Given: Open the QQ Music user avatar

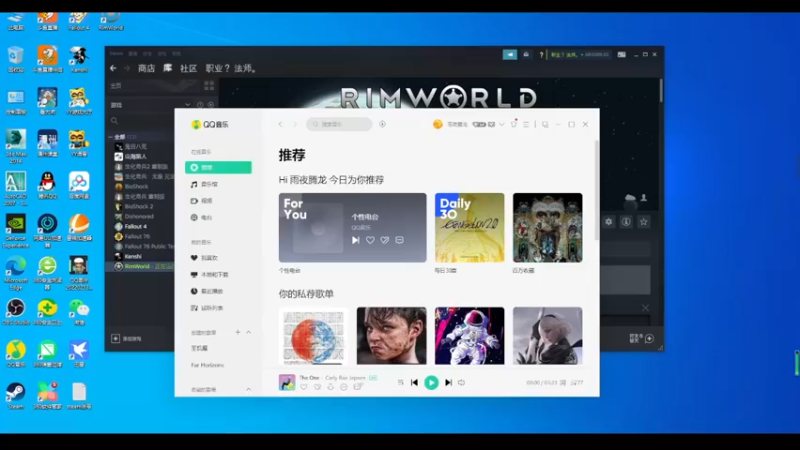Looking at the screenshot, I should 437,124.
